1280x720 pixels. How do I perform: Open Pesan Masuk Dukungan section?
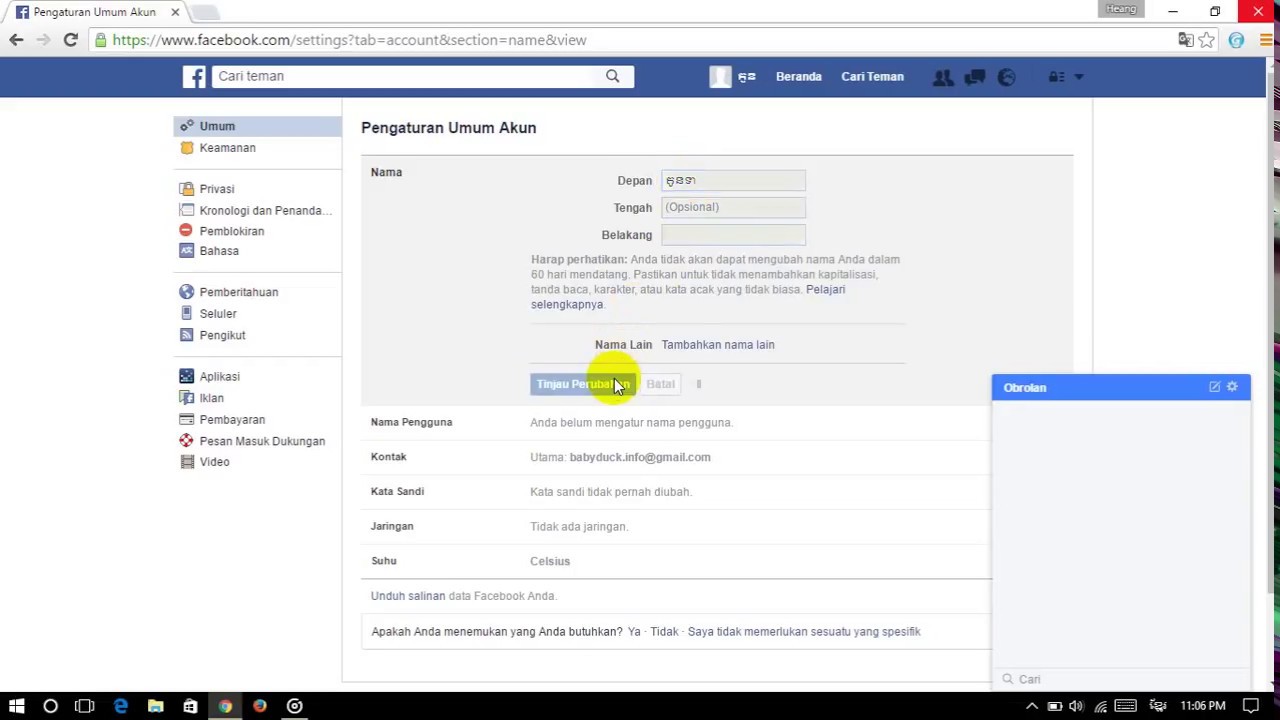(261, 441)
